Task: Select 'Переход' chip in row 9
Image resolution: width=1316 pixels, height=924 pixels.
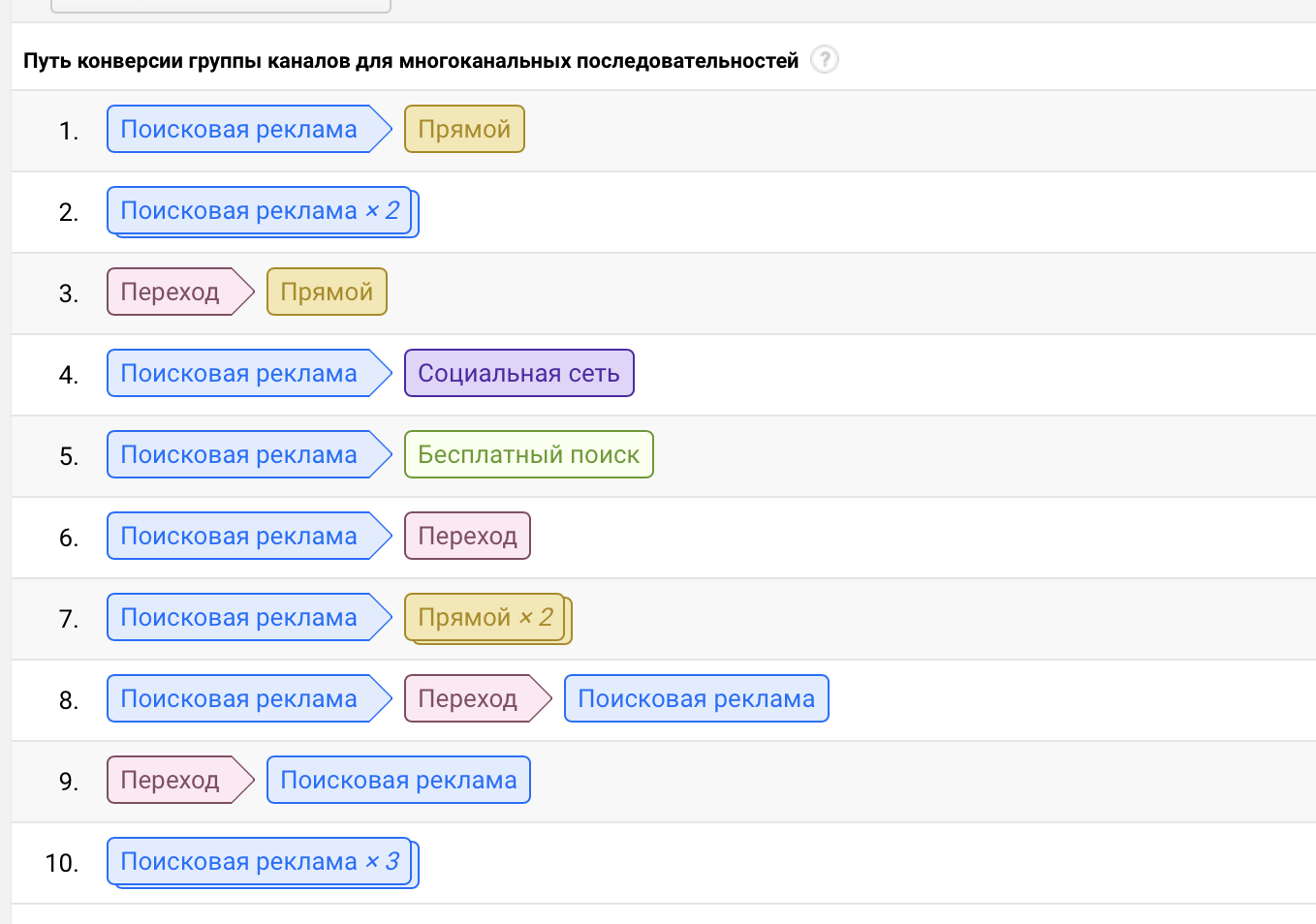Action: (180, 780)
